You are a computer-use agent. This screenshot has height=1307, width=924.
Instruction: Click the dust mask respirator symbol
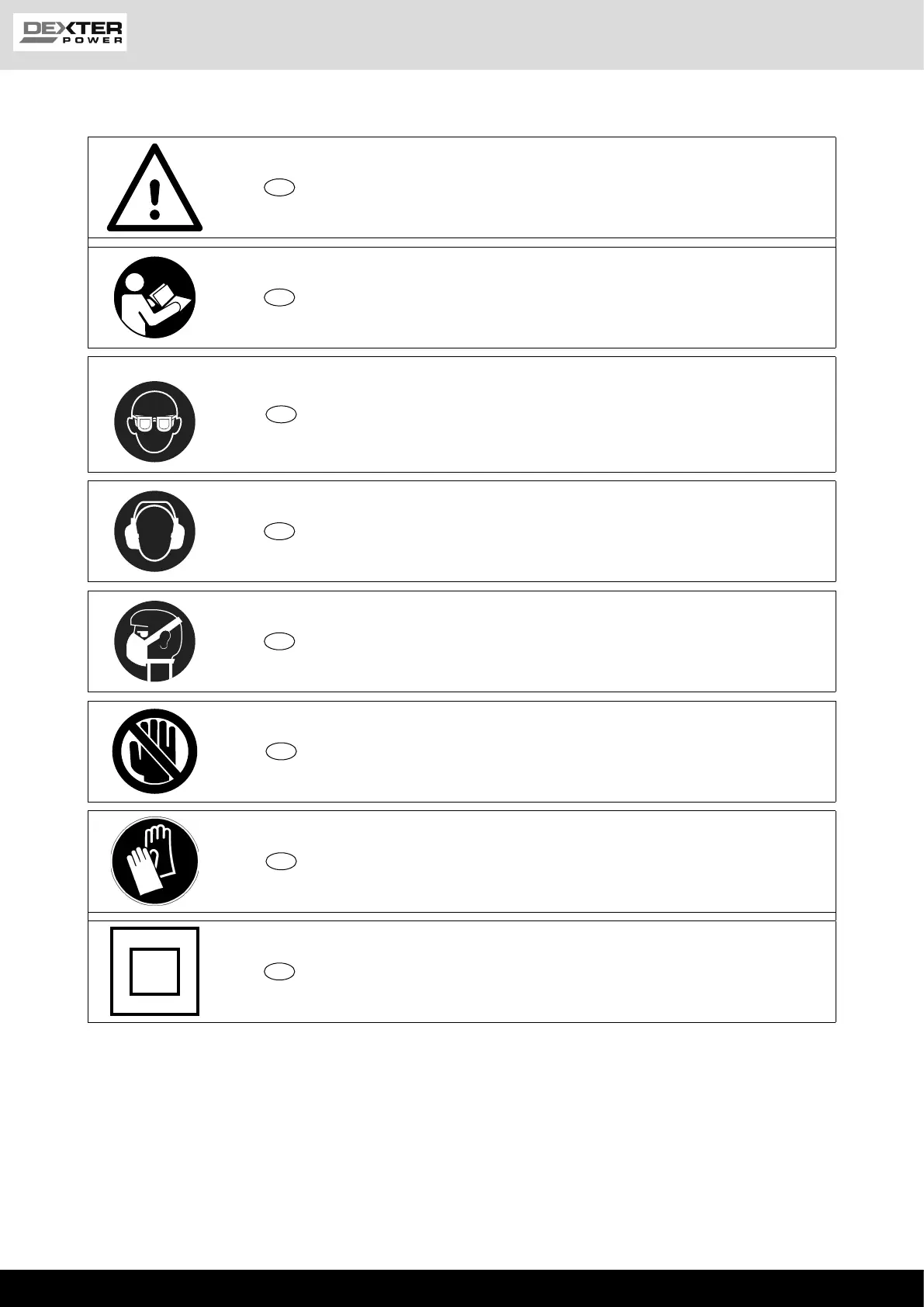154,642
